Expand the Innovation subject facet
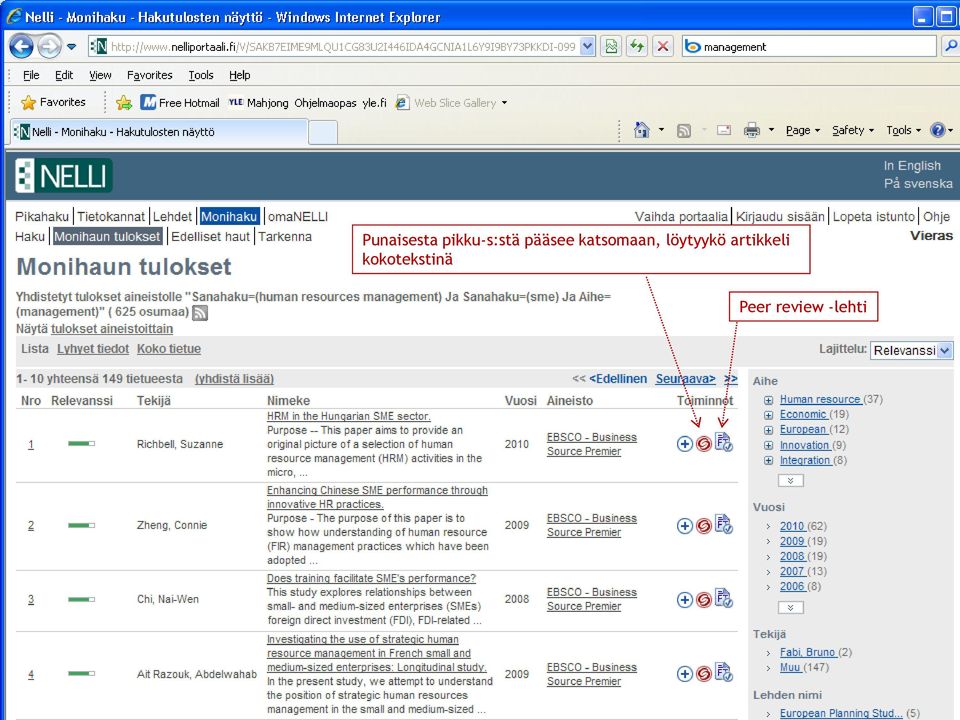Viewport: 960px width, 720px height. point(768,446)
